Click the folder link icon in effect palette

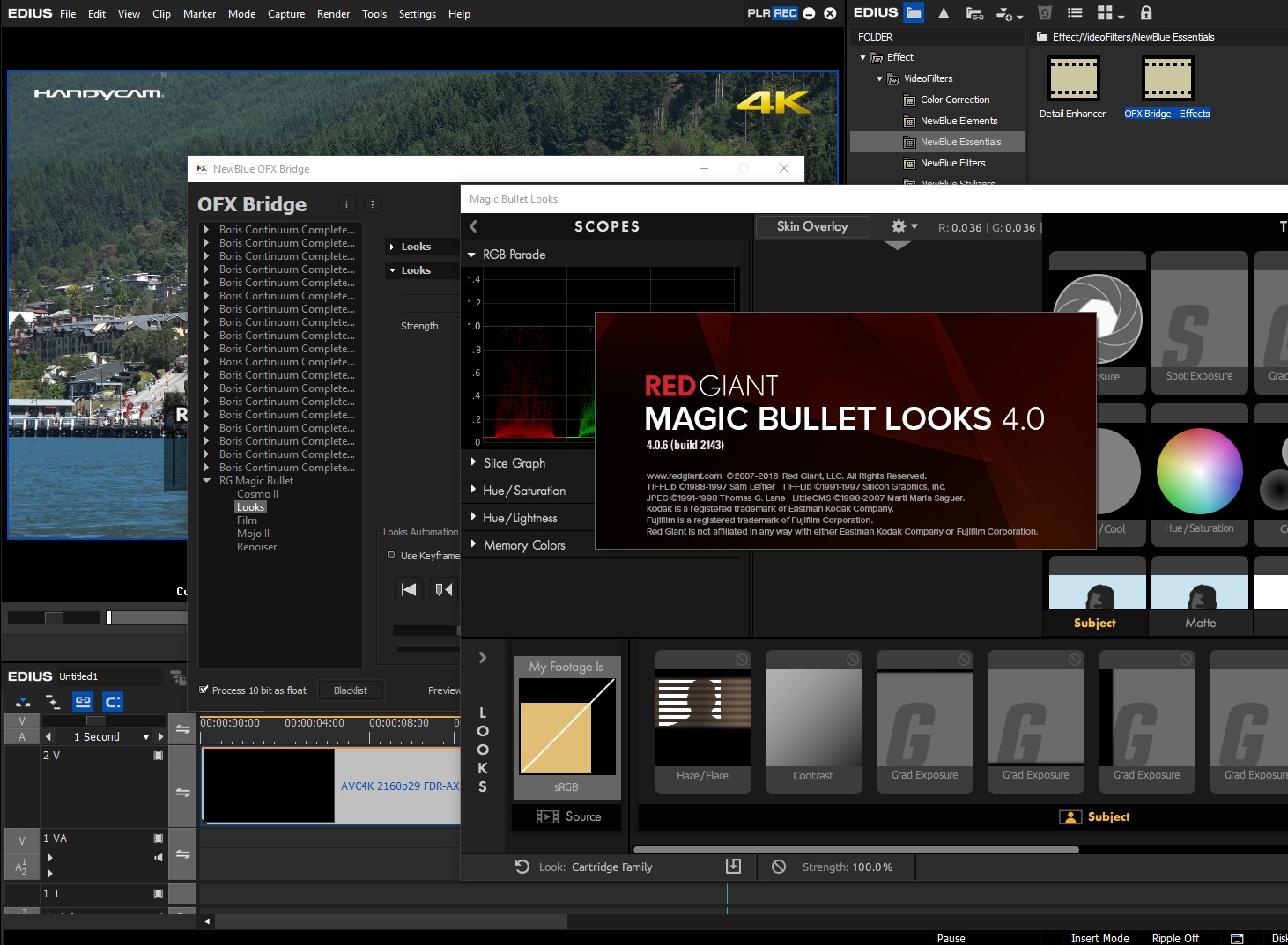click(x=974, y=13)
